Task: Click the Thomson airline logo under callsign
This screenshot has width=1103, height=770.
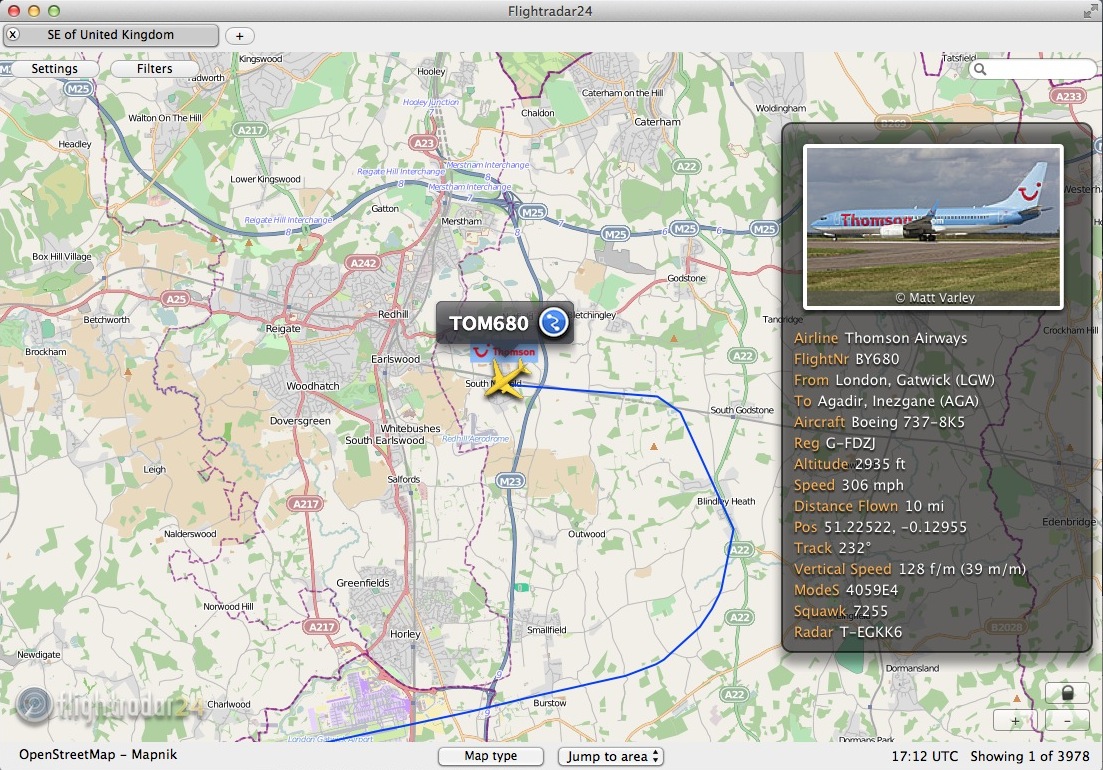Action: [x=504, y=352]
